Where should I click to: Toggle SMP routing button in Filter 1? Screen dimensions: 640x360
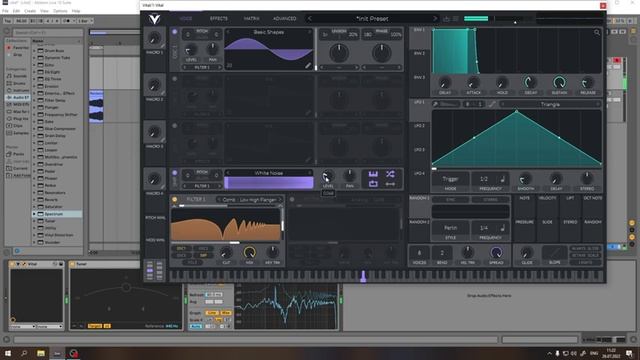point(203,256)
